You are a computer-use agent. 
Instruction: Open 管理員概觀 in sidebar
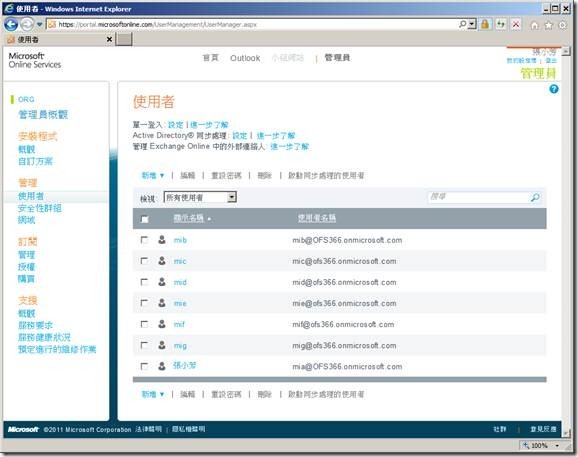pos(43,115)
